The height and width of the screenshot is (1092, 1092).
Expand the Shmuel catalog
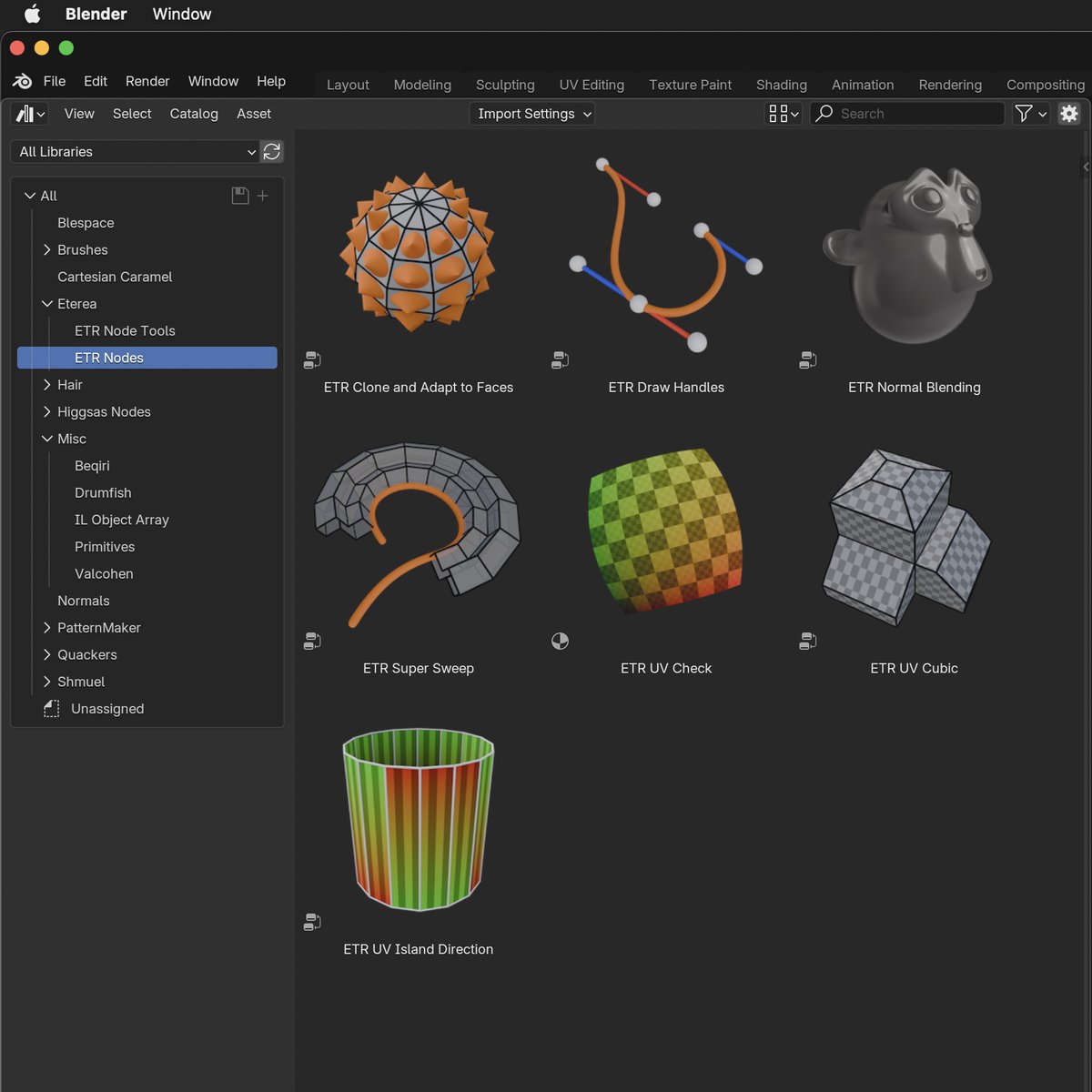pos(47,682)
